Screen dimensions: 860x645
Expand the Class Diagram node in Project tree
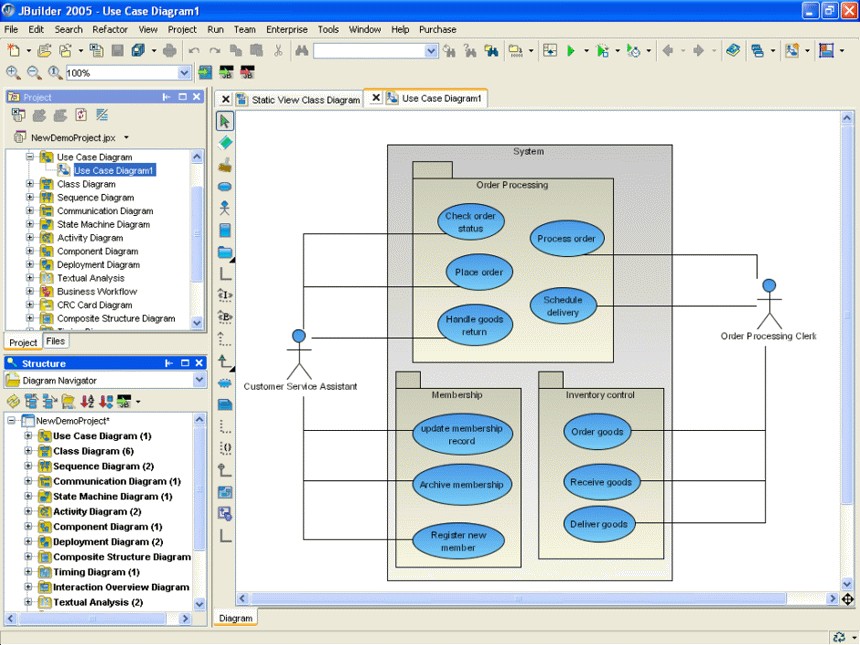[30, 184]
